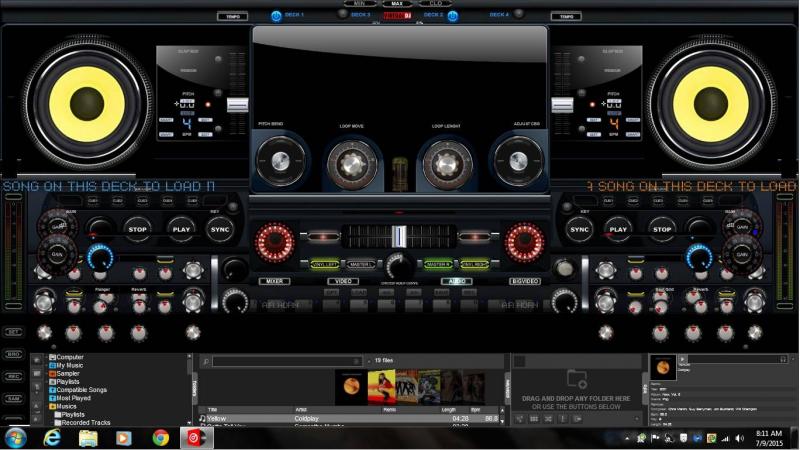This screenshot has height=450, width=800.
Task: Enable the VINYL LEFT mode
Action: point(325,264)
